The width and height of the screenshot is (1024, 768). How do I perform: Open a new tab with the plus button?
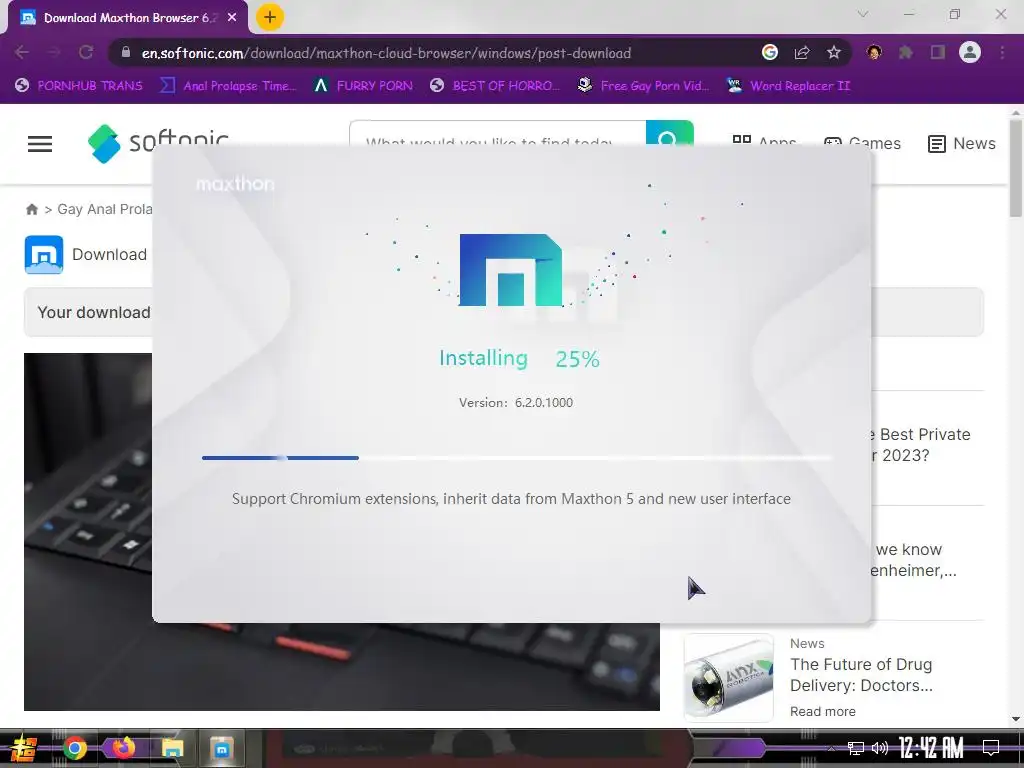point(270,17)
